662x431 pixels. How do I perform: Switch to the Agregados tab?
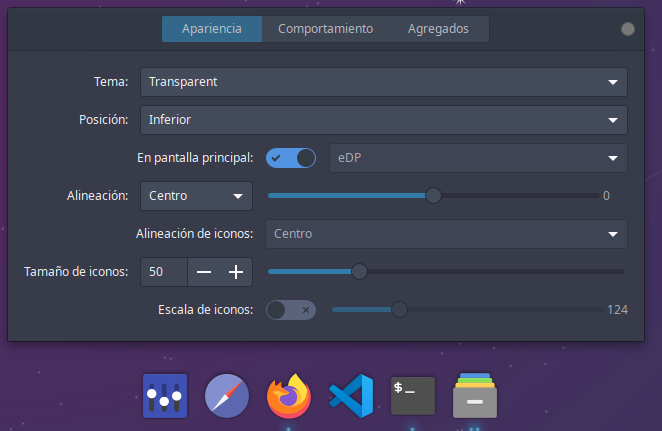438,29
